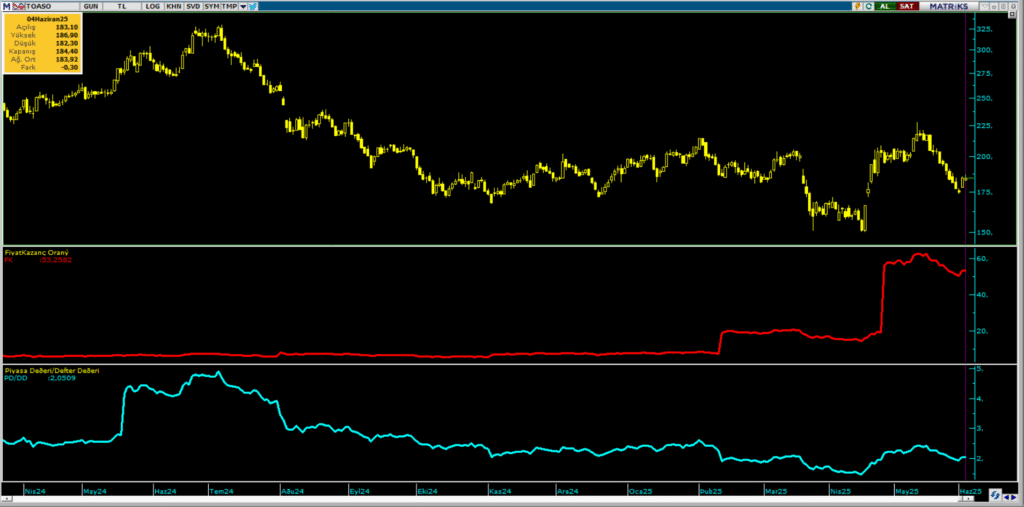Image resolution: width=1024 pixels, height=507 pixels.
Task: Click the right blue arrow to move the chart forward
Action: point(1014,497)
